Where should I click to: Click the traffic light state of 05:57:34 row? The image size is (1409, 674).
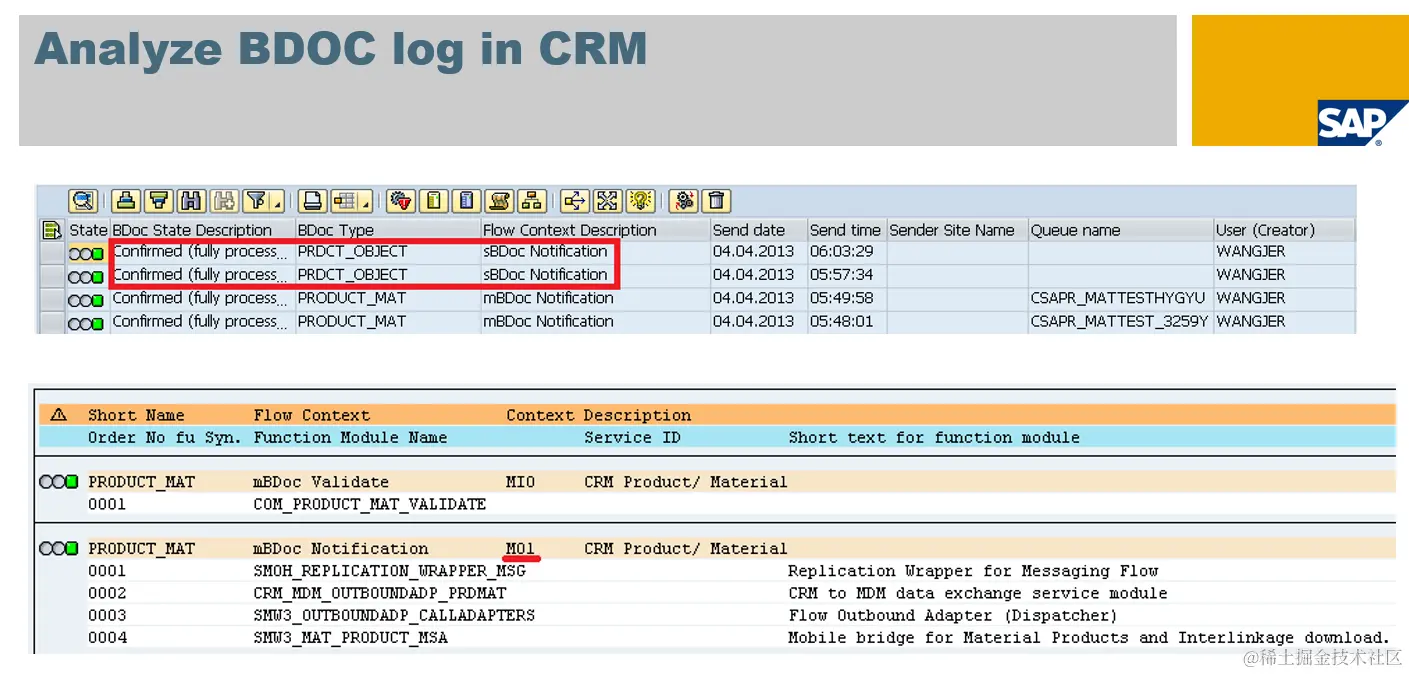click(x=86, y=277)
